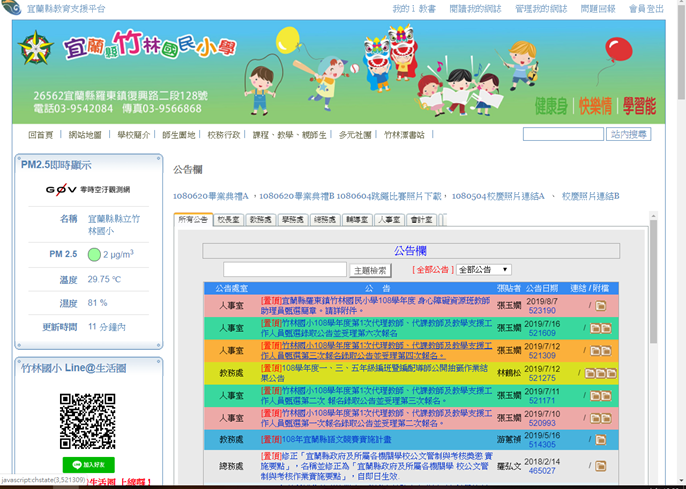This screenshot has width=686, height=489.
Task: Focus the announcement keyword search field
Action: (284, 270)
